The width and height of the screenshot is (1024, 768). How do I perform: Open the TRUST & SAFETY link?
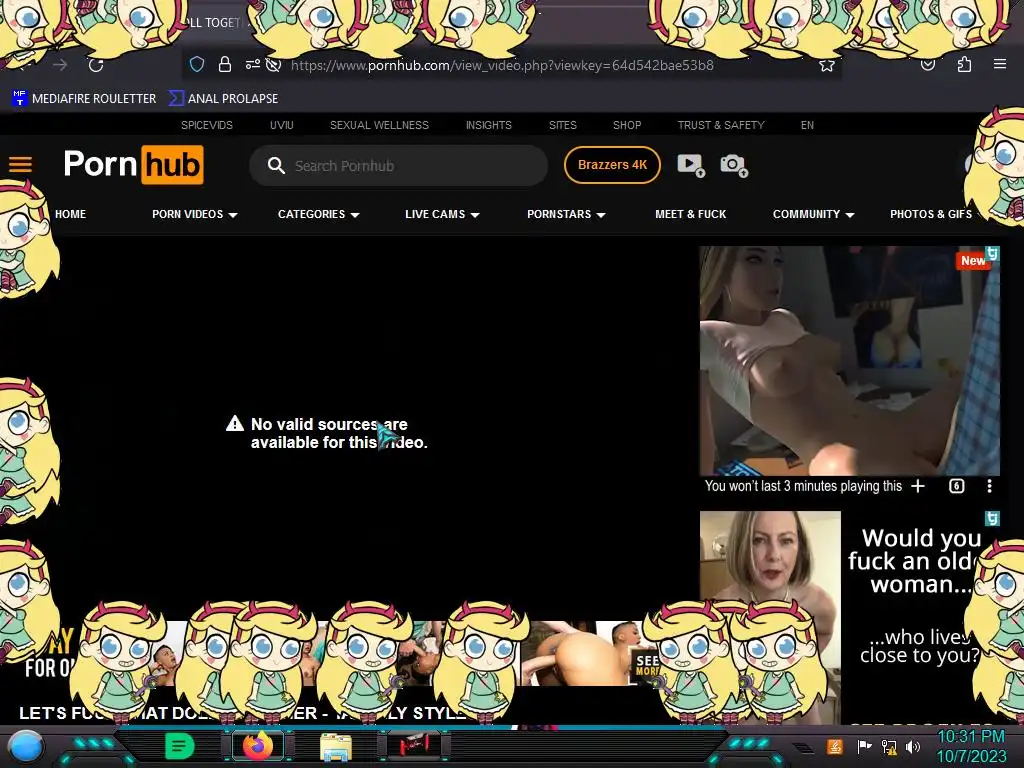point(721,125)
